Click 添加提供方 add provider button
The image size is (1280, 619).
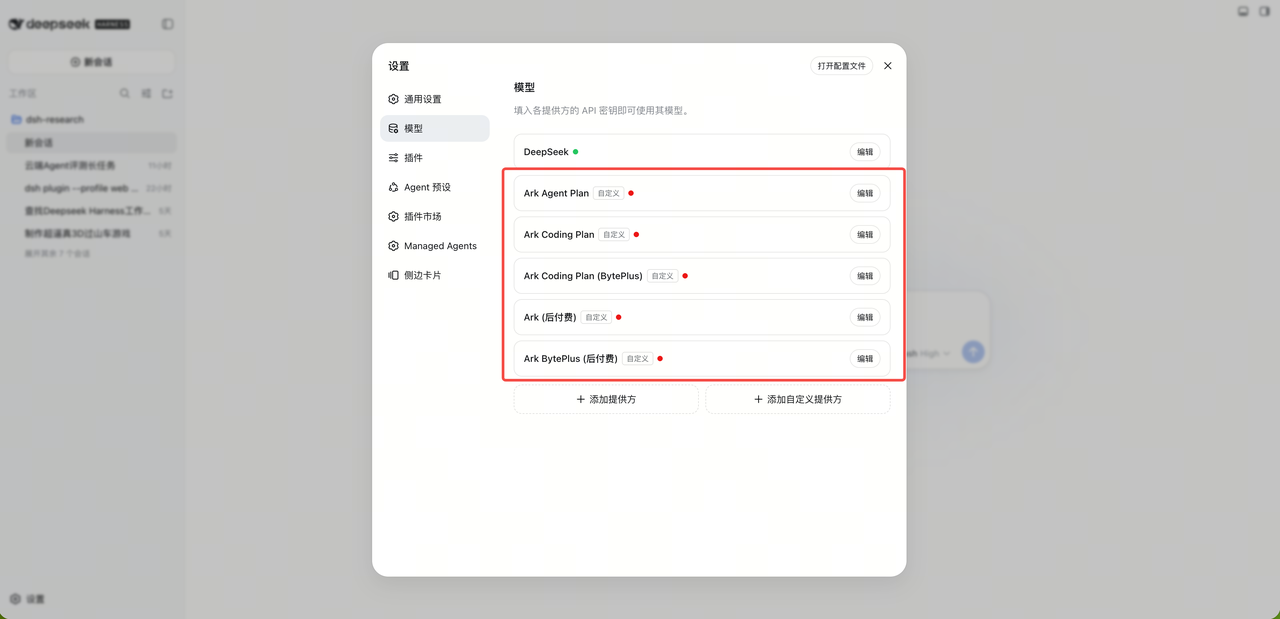pos(606,399)
